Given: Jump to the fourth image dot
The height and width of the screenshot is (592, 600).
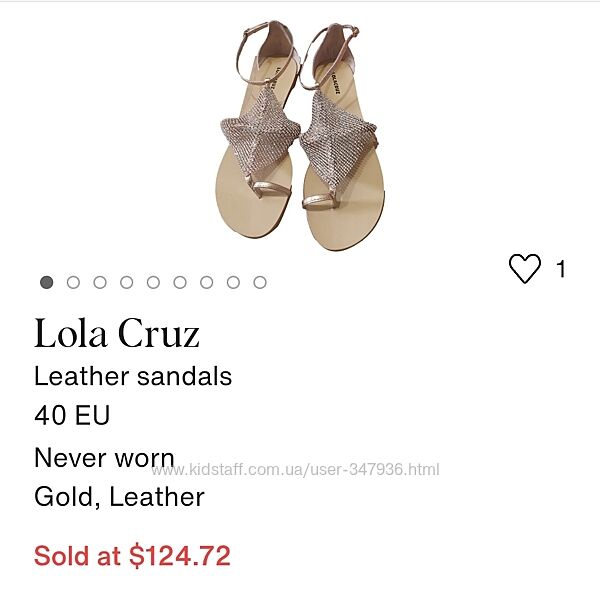Looking at the screenshot, I should tap(126, 282).
